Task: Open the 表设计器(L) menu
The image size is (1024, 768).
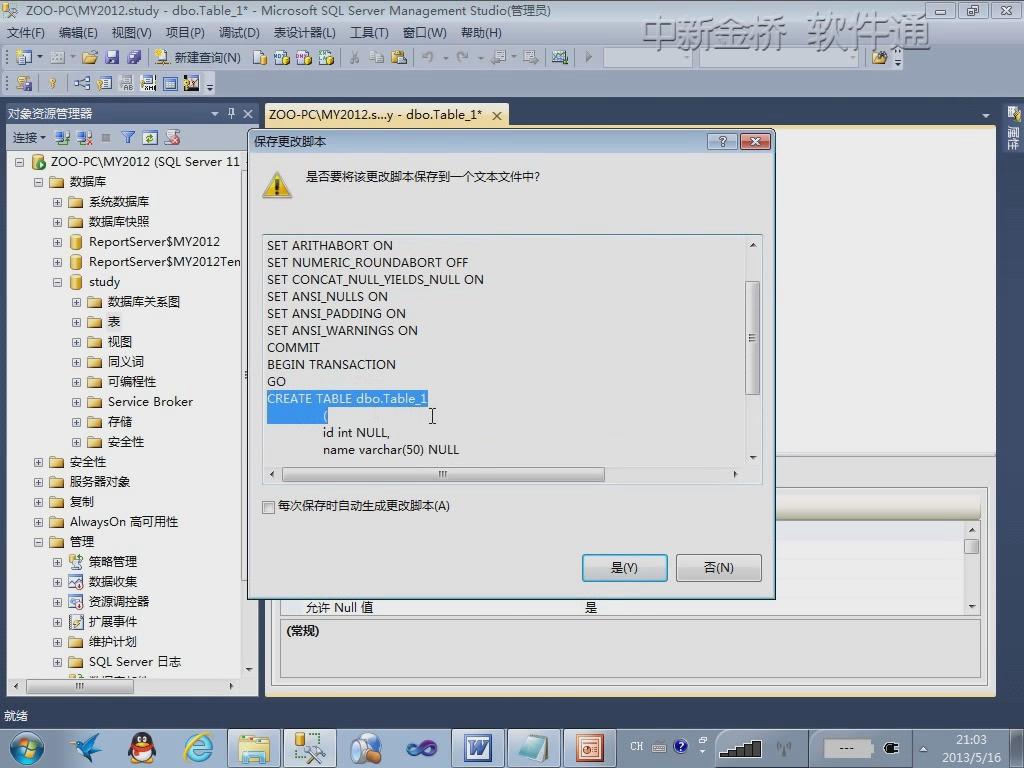Action: point(304,33)
